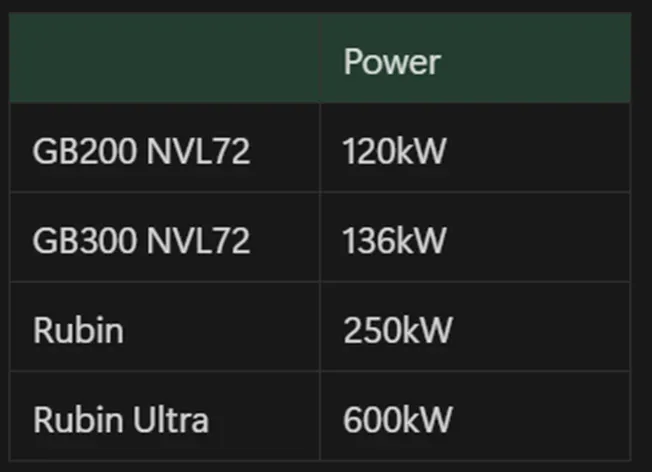Viewport: 652px width, 472px height.
Task: Click the 250kW power value
Action: 397,330
